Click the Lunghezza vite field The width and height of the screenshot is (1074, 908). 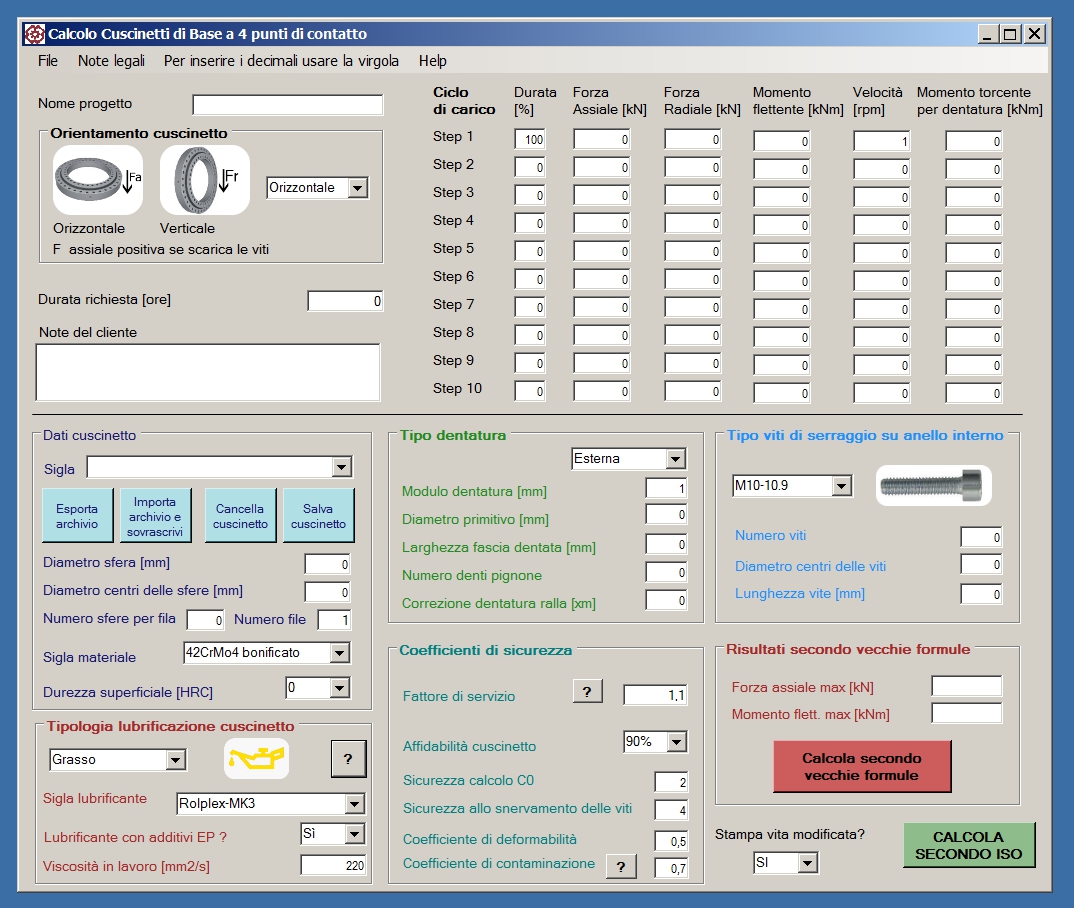pos(982,594)
